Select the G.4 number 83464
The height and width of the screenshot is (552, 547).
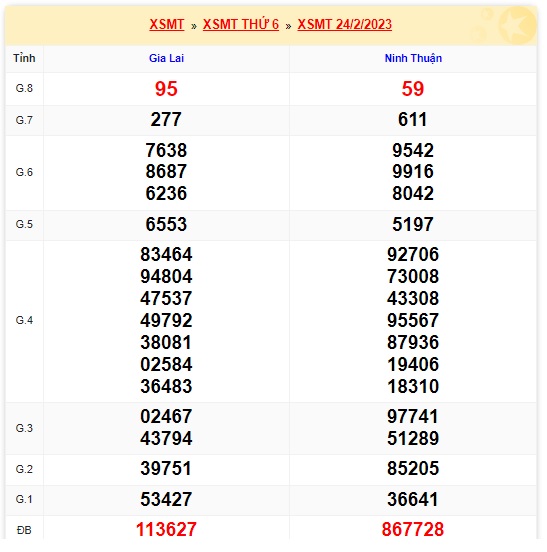click(166, 255)
